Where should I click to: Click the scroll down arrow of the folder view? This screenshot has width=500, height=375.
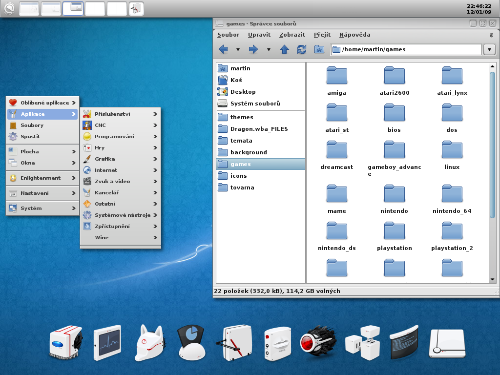pyautogui.click(x=492, y=280)
